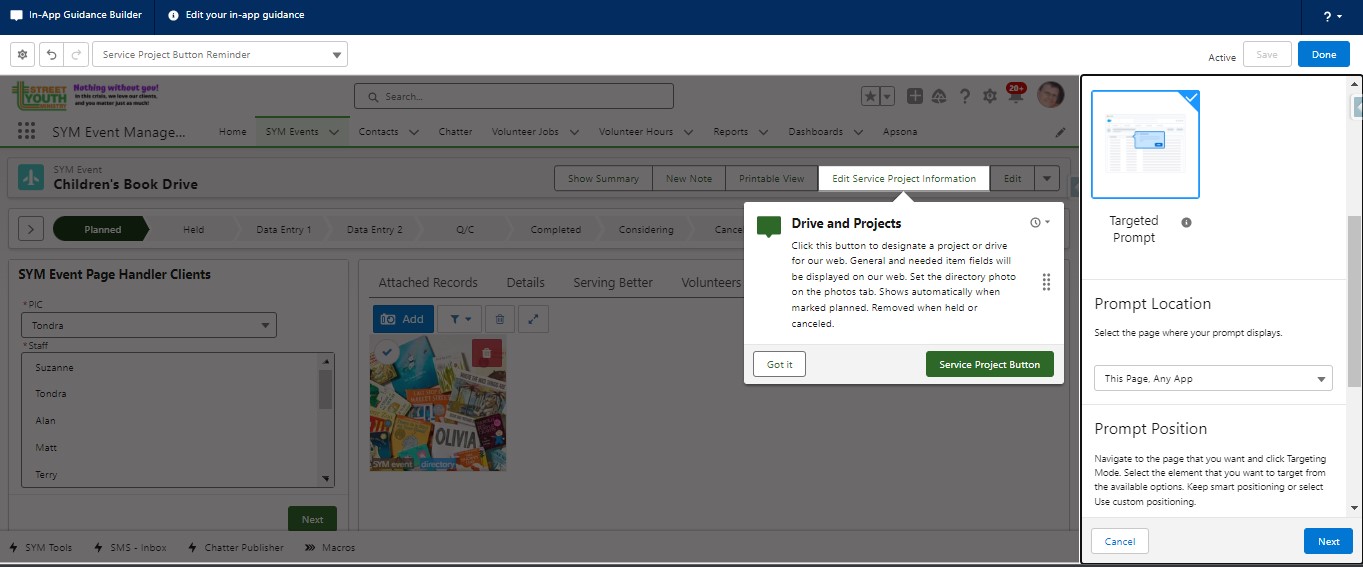The width and height of the screenshot is (1363, 567).
Task: Click the search input field
Action: point(513,96)
